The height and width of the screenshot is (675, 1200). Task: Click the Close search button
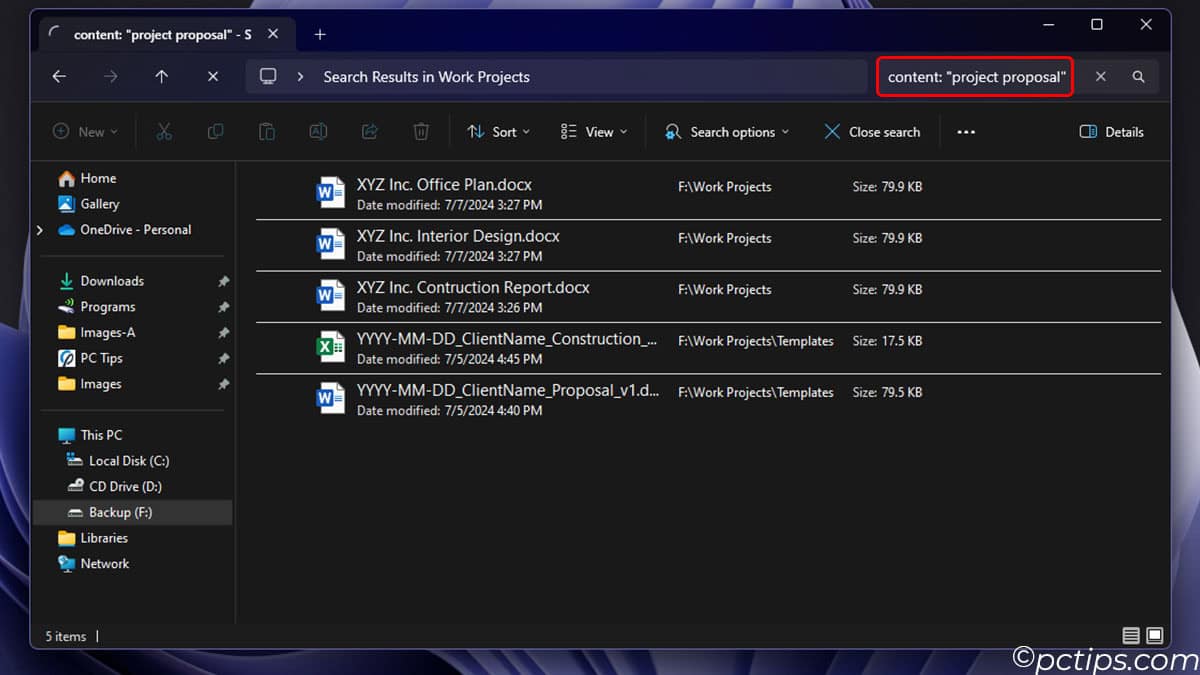coord(871,131)
